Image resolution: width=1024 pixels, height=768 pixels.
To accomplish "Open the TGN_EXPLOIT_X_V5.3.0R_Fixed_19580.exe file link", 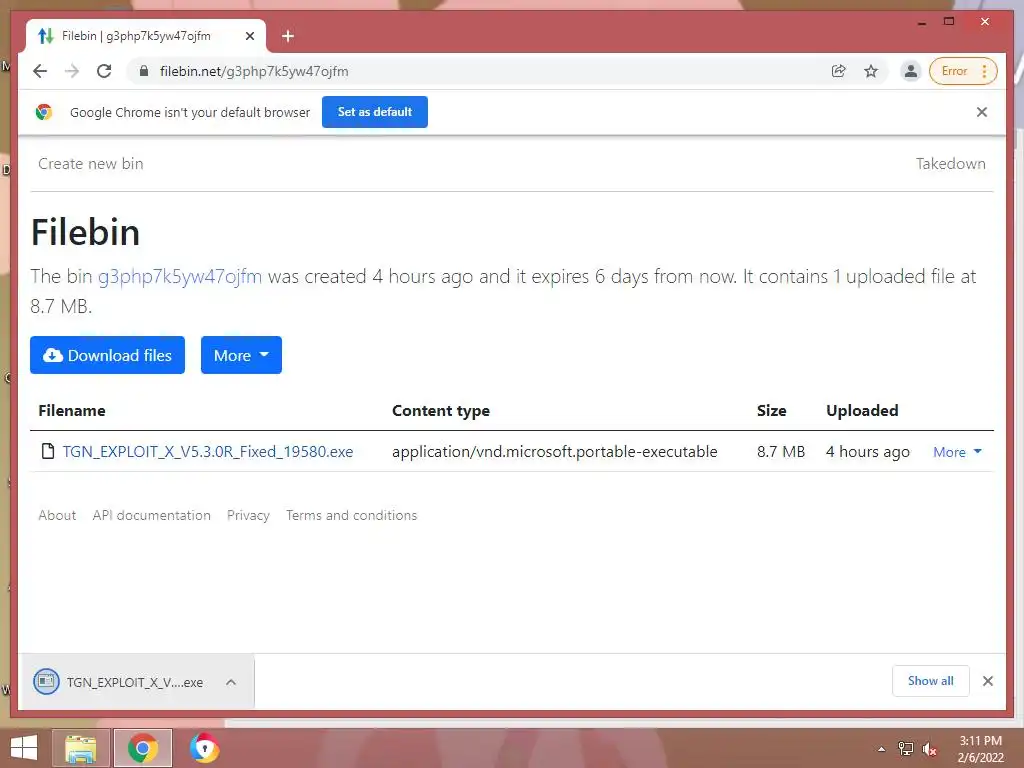I will point(208,451).
